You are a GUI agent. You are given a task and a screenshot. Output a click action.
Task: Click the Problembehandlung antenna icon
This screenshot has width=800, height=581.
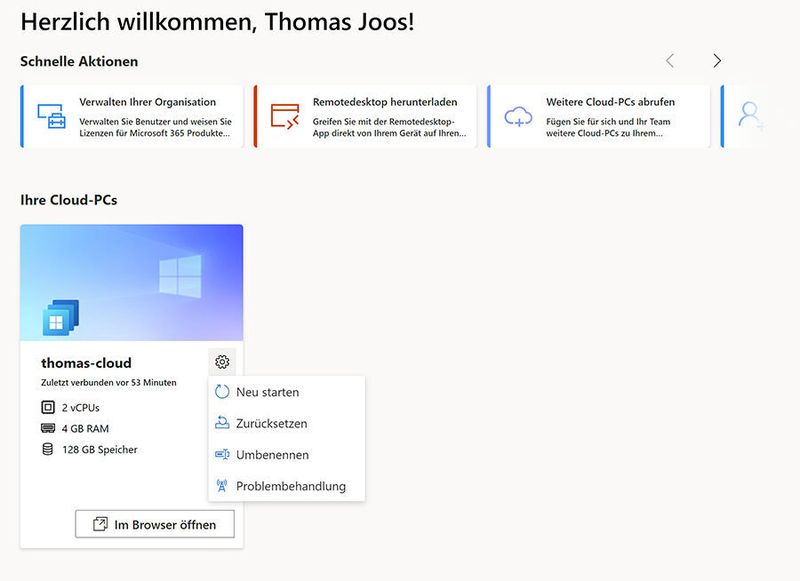tap(225, 486)
